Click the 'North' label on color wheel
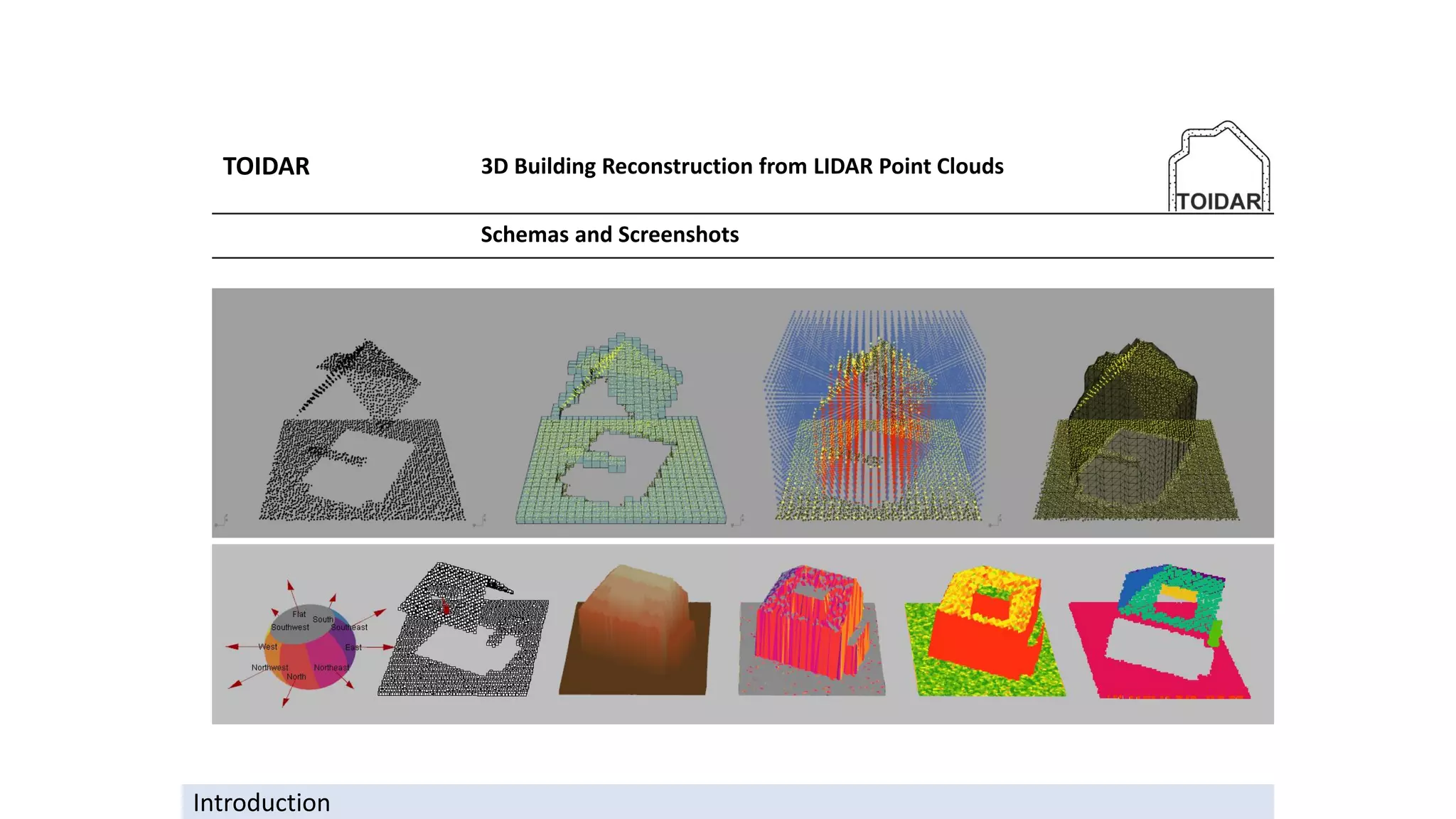The image size is (1456, 819). (296, 678)
